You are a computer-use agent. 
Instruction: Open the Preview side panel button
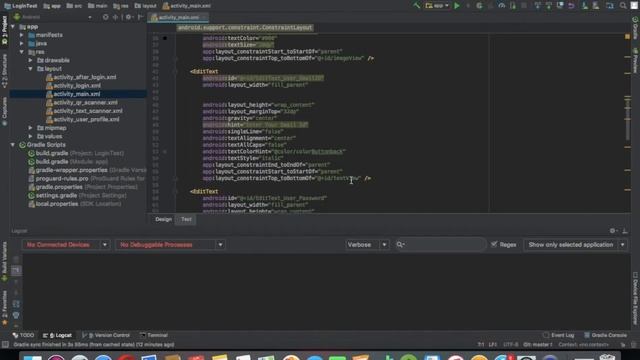pyautogui.click(x=636, y=60)
